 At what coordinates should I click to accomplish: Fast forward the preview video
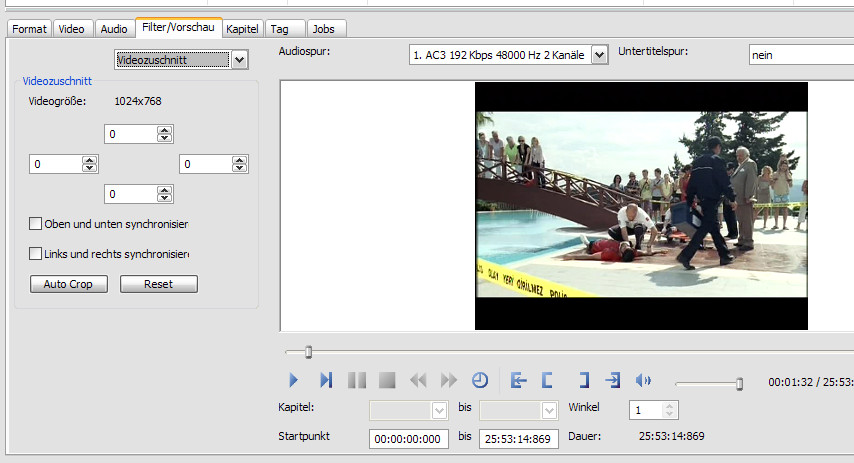449,380
